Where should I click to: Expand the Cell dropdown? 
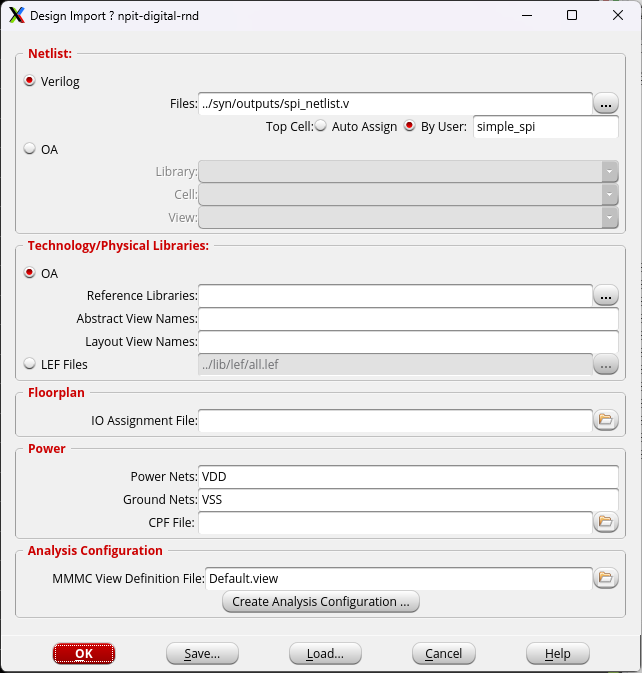pos(609,194)
